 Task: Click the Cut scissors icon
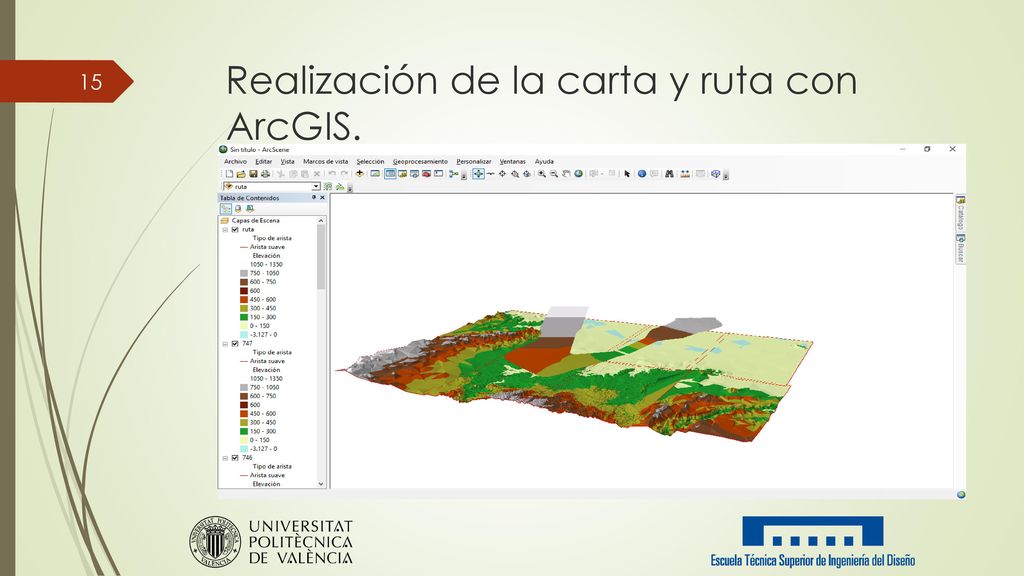pyautogui.click(x=281, y=174)
